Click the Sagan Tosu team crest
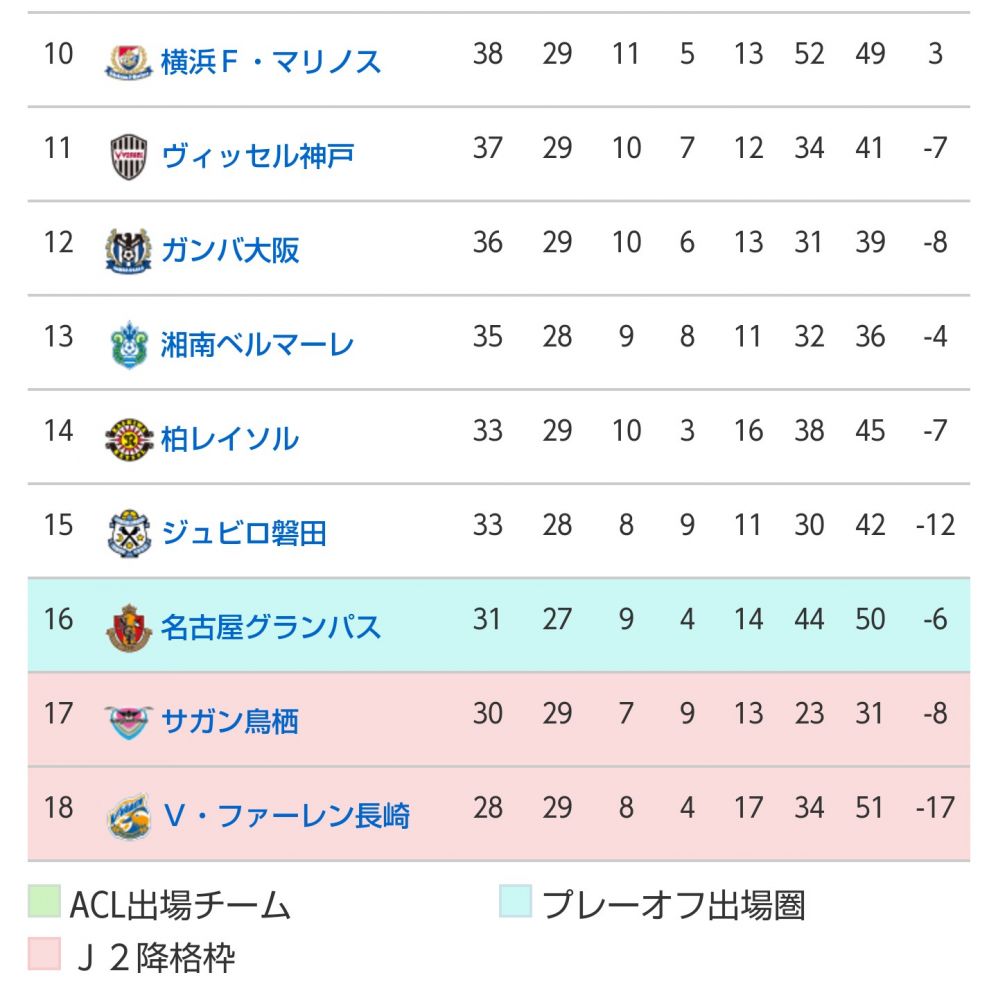This screenshot has height=1000, width=998. coord(129,722)
